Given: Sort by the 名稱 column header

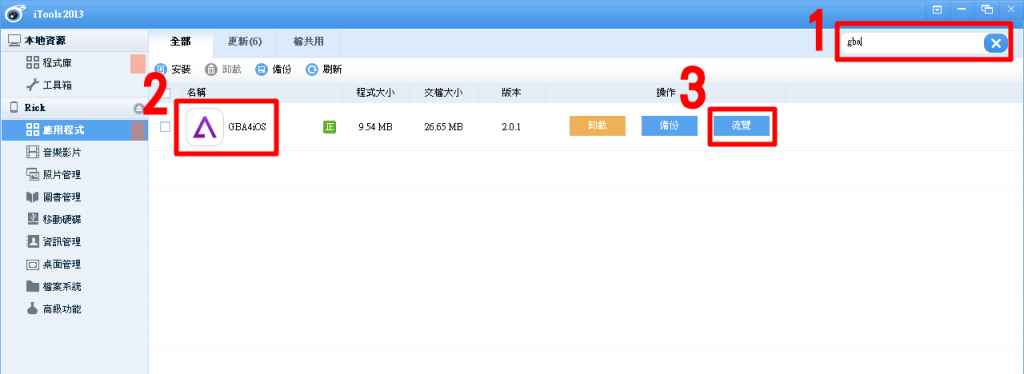Looking at the screenshot, I should tap(198, 93).
